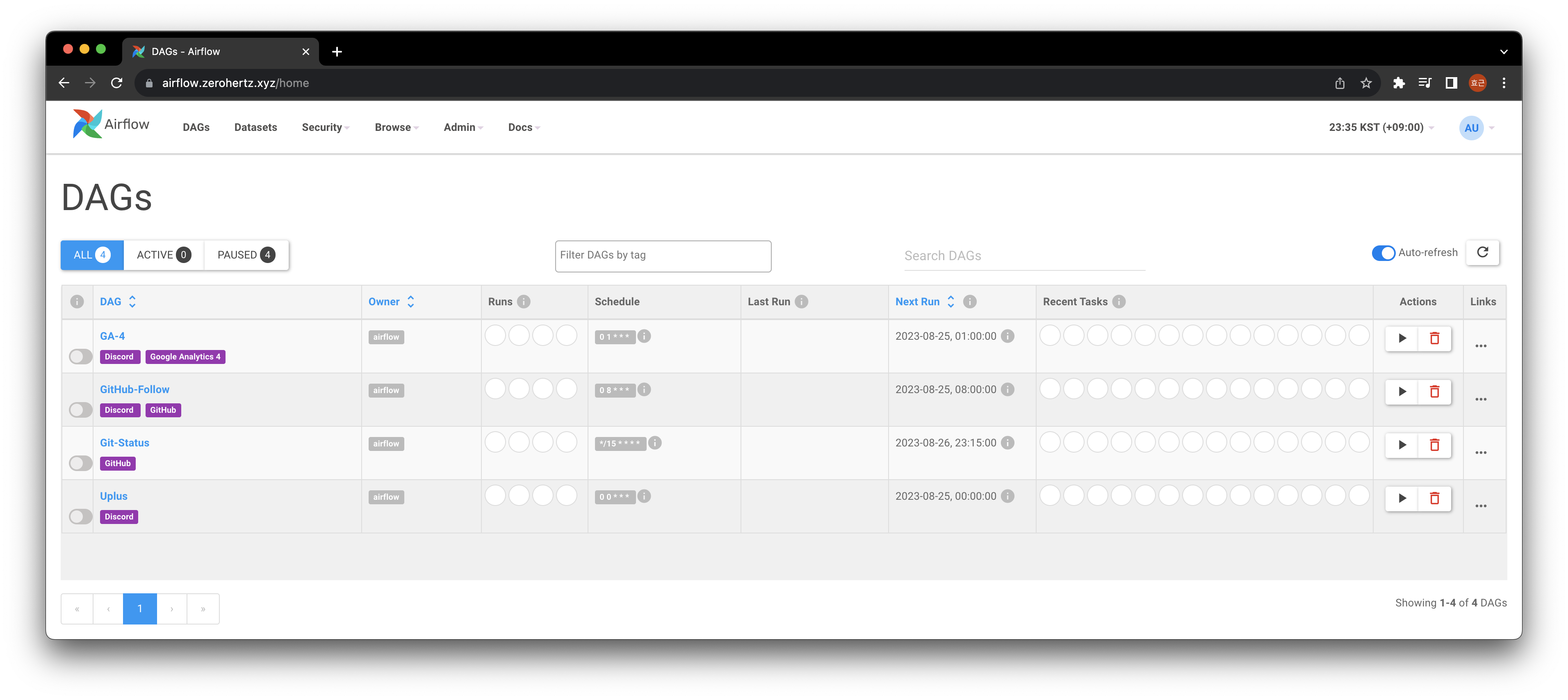Click the Filter DAGs by tag field

click(x=663, y=256)
